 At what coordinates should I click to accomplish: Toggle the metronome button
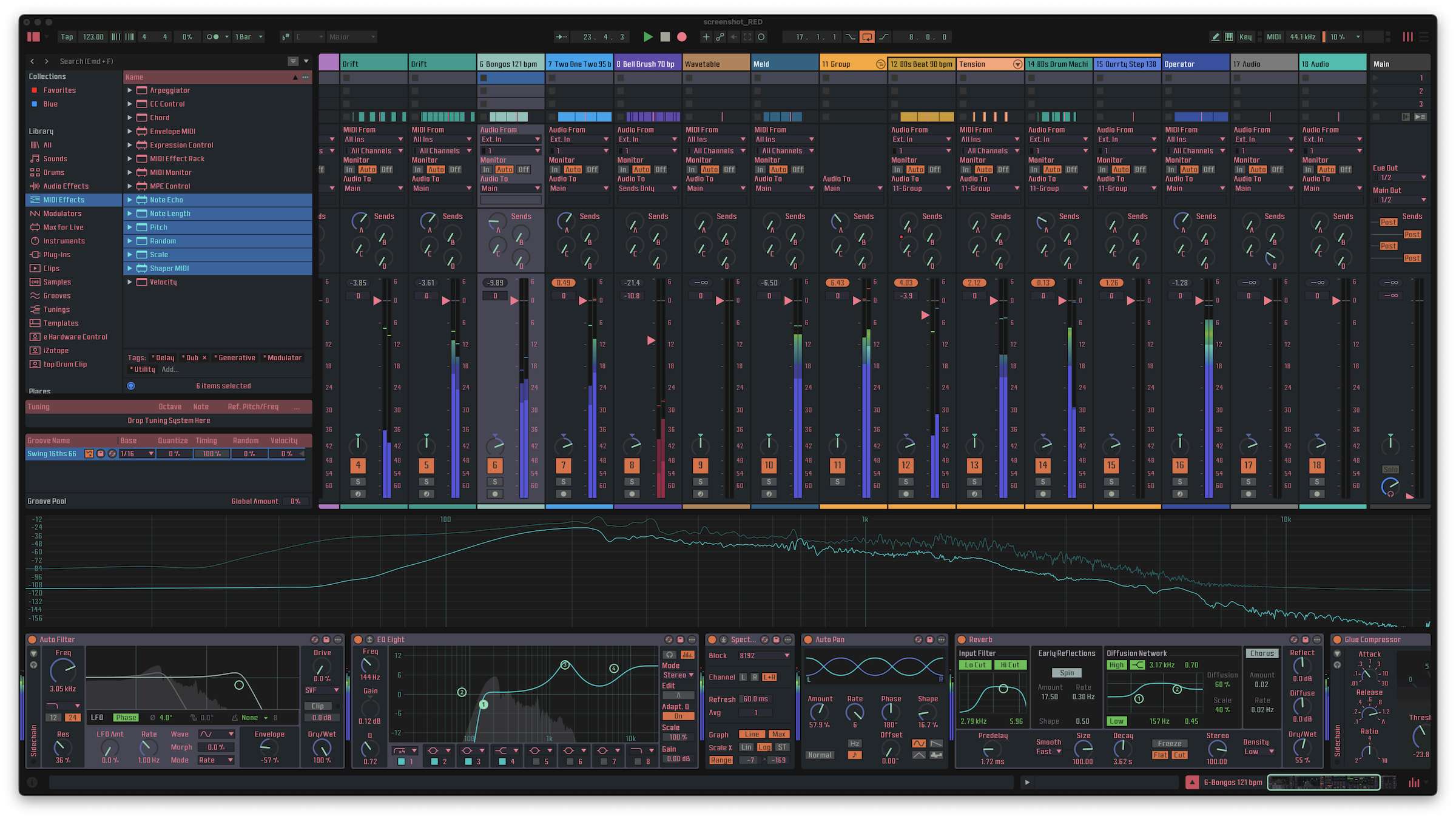point(212,37)
